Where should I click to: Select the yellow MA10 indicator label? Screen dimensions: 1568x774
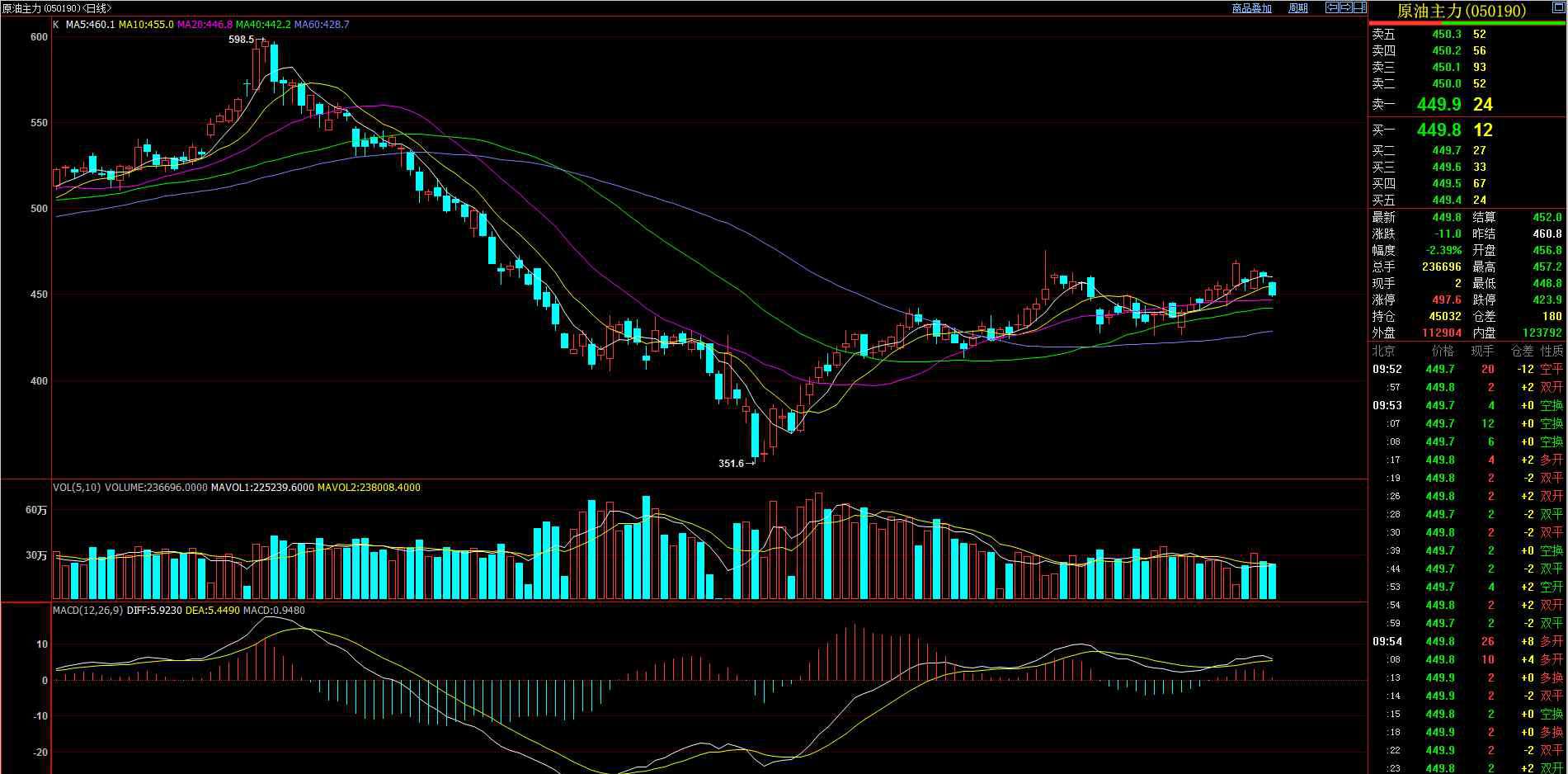146,25
